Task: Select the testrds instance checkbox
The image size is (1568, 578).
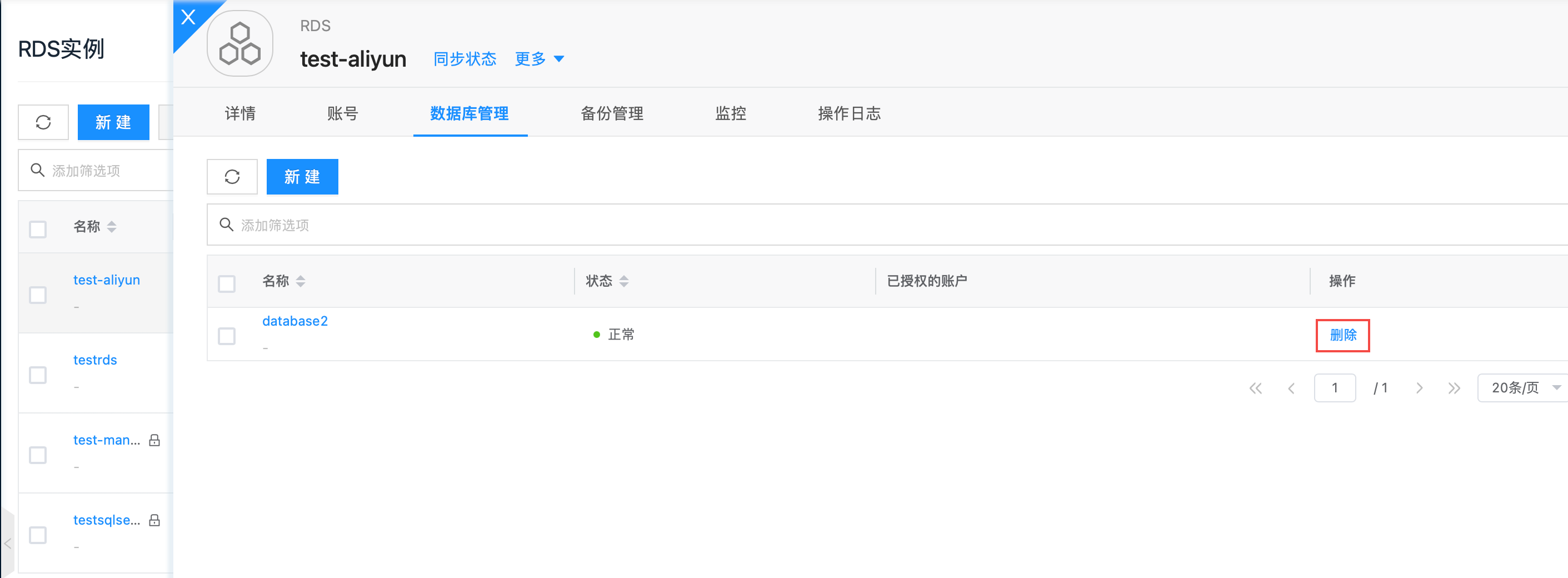Action: [38, 375]
